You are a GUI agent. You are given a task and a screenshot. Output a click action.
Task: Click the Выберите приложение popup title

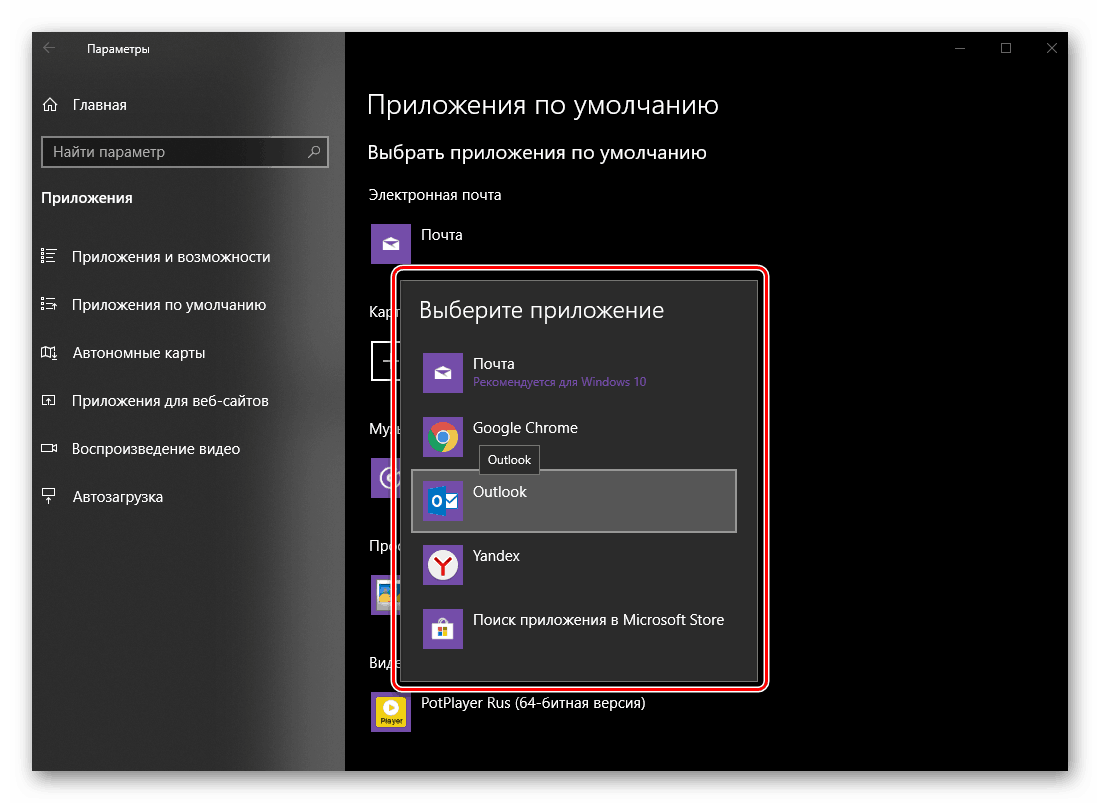tap(541, 310)
